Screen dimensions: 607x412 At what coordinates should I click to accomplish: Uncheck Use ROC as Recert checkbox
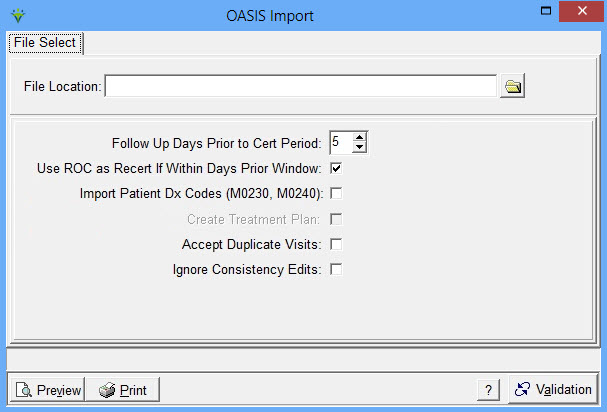tap(337, 168)
